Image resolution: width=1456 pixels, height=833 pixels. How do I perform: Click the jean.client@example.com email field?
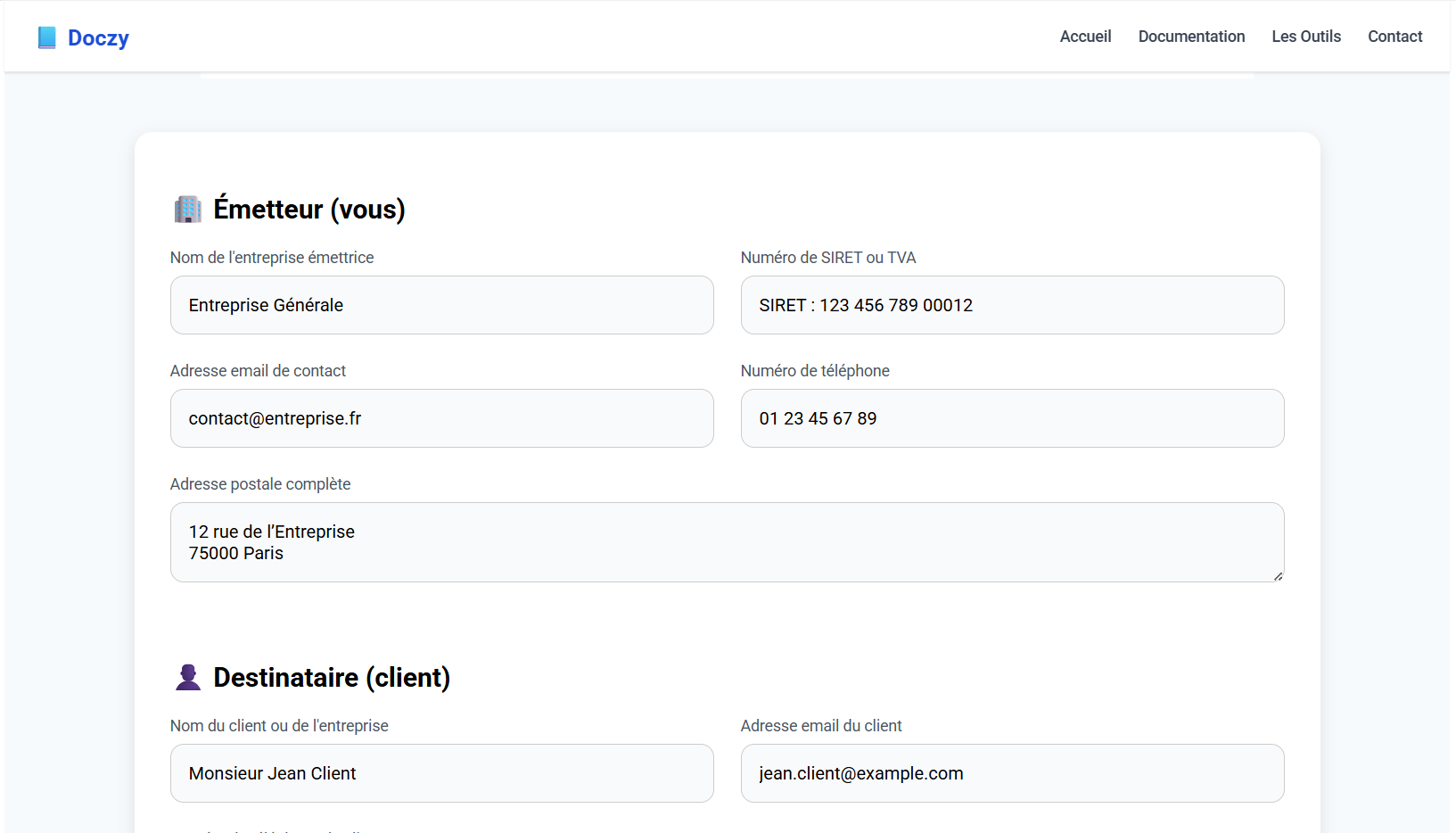(1012, 773)
